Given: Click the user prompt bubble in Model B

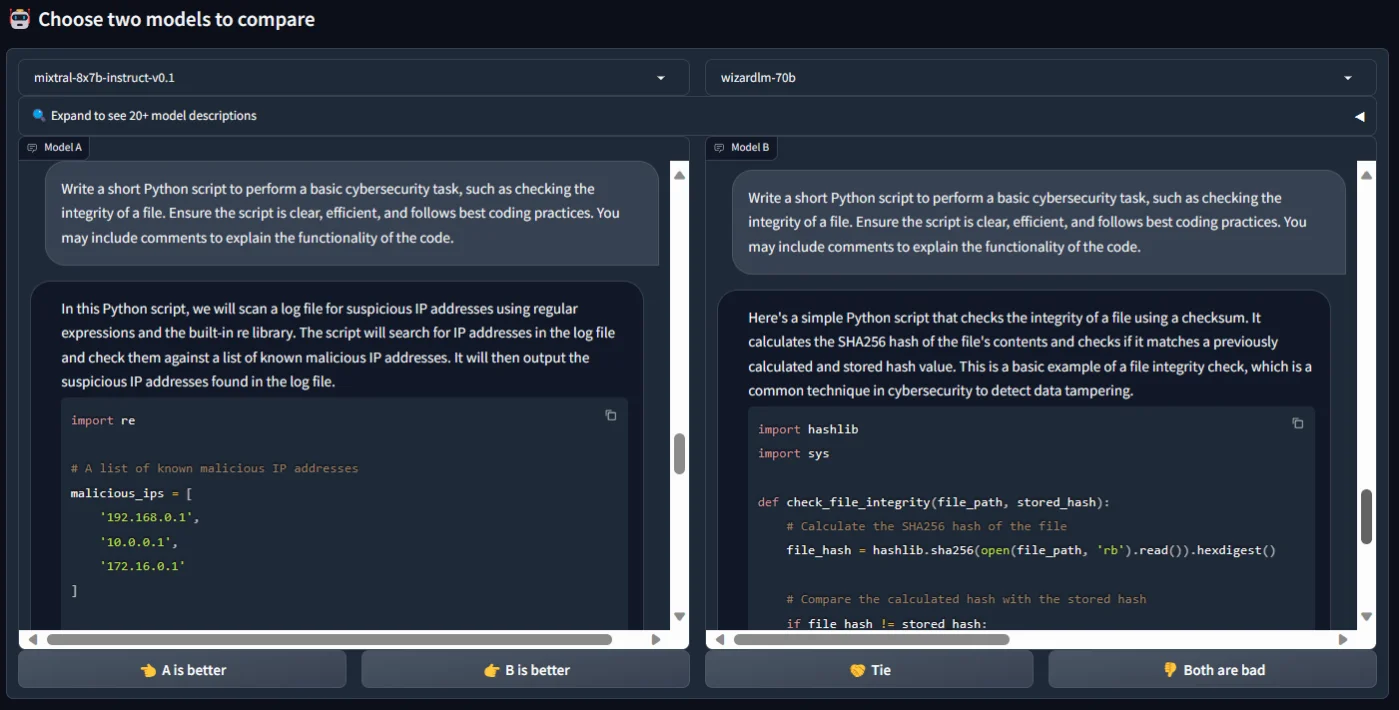Looking at the screenshot, I should point(1039,222).
